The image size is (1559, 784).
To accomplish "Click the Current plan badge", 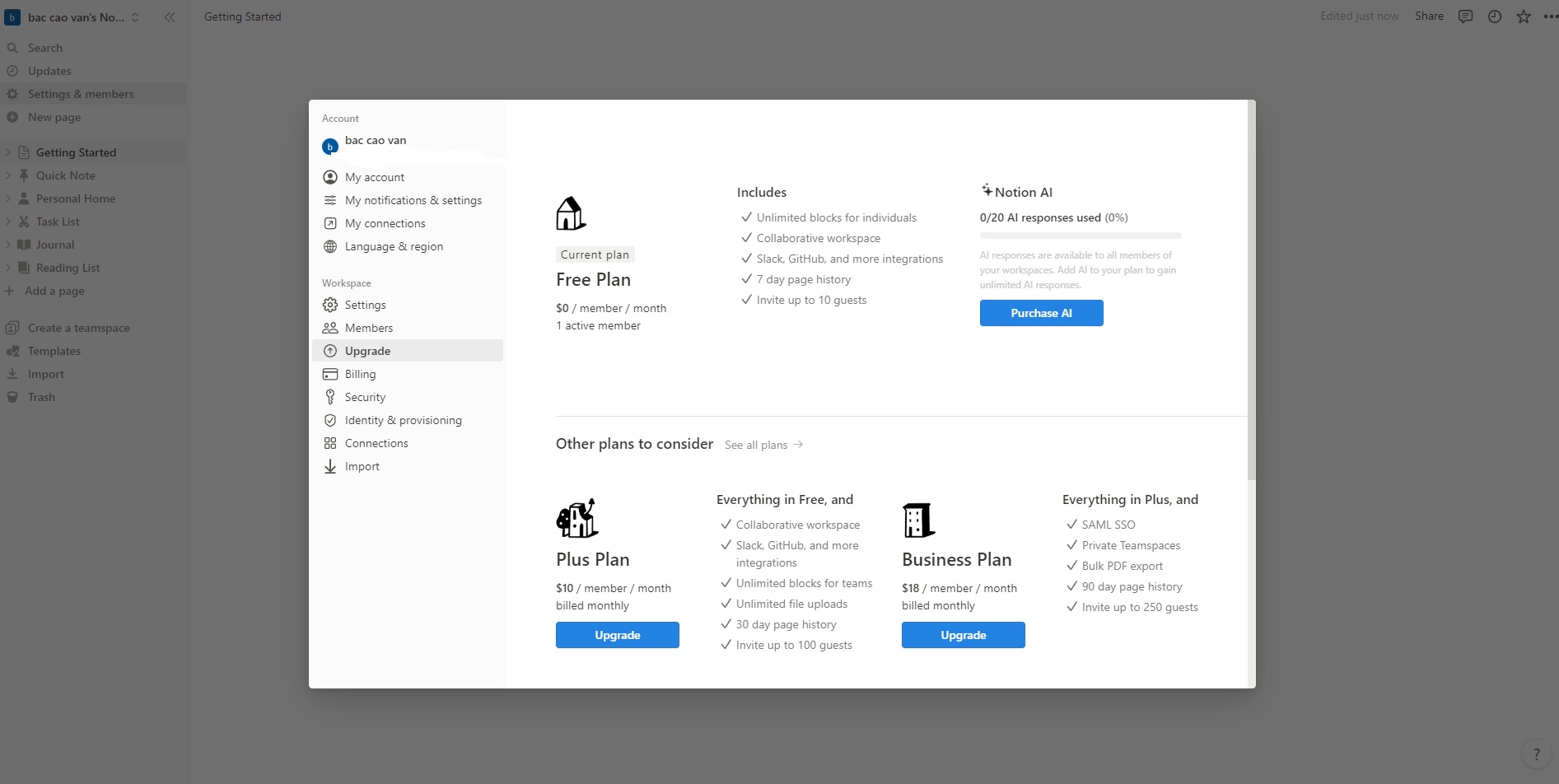I will click(x=595, y=254).
